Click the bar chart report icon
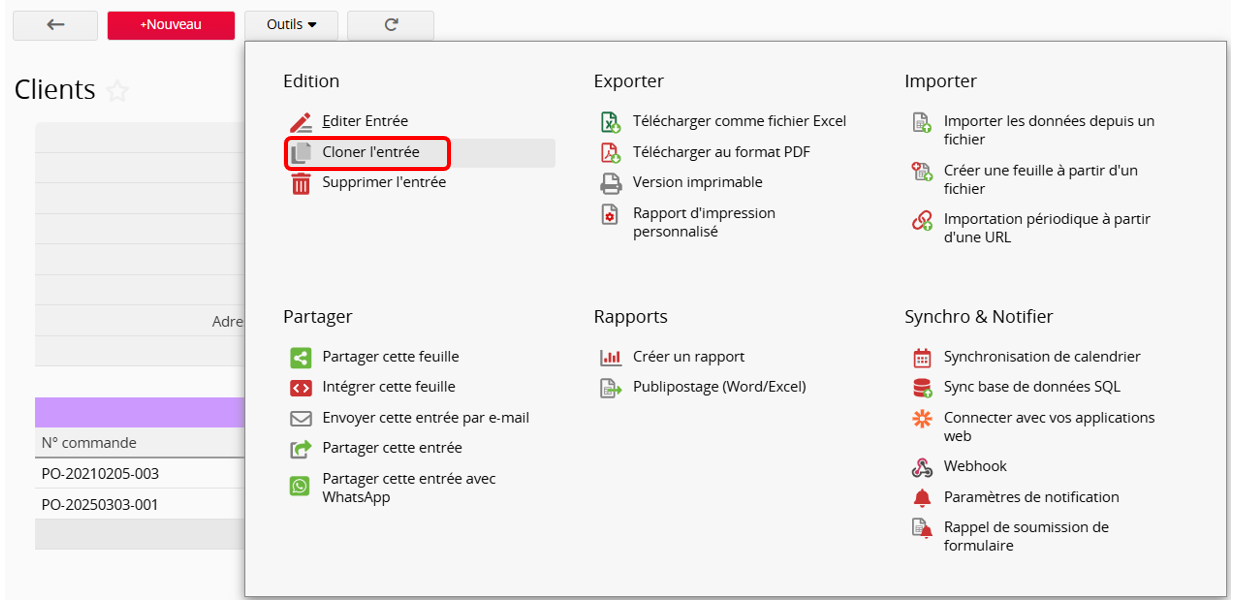This screenshot has height=604, width=1234. click(610, 357)
